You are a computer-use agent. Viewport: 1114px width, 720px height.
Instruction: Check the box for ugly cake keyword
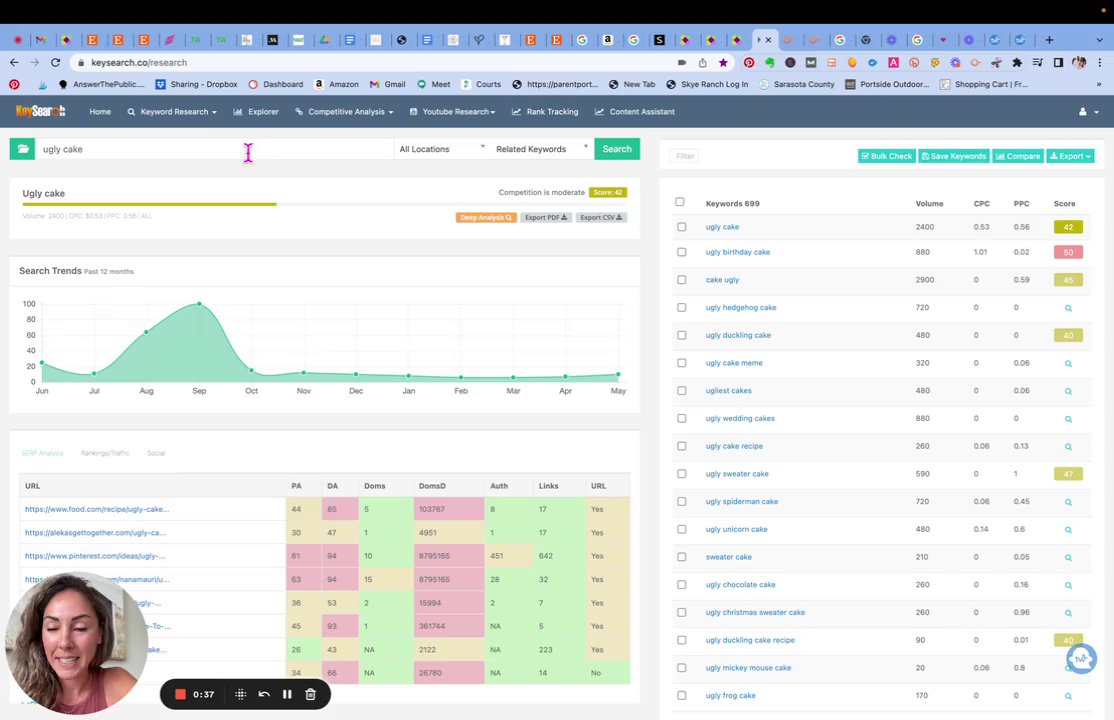click(x=682, y=227)
